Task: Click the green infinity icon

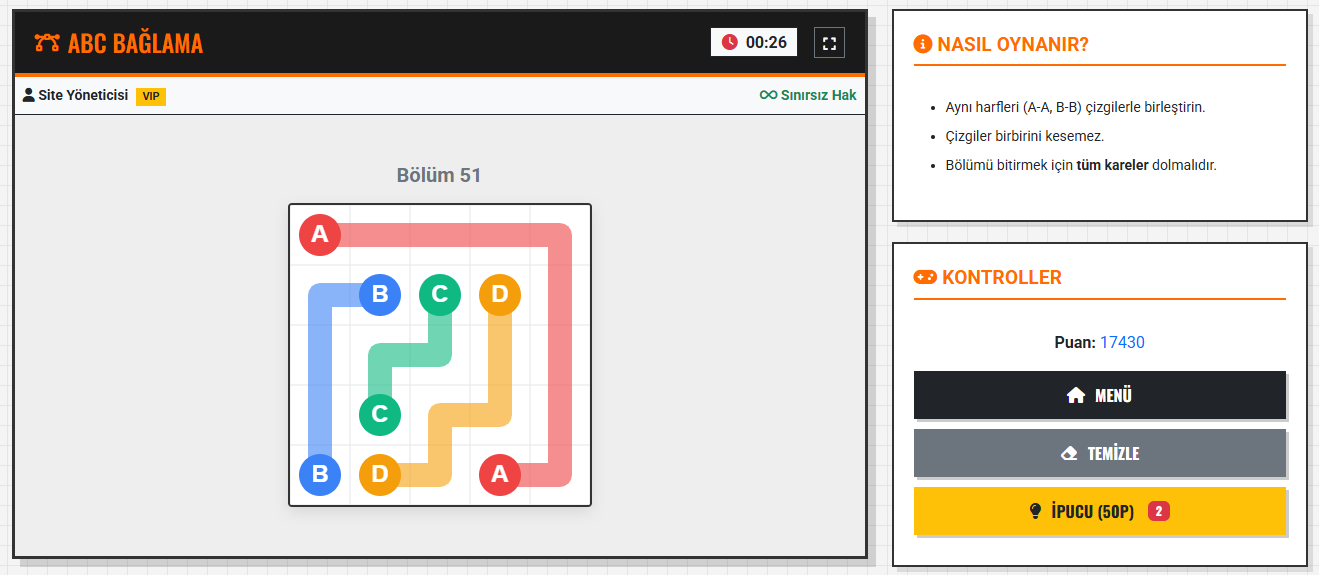Action: click(x=768, y=96)
